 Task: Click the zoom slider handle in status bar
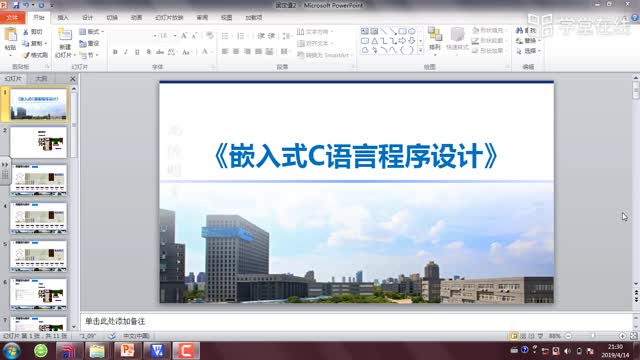coord(593,336)
